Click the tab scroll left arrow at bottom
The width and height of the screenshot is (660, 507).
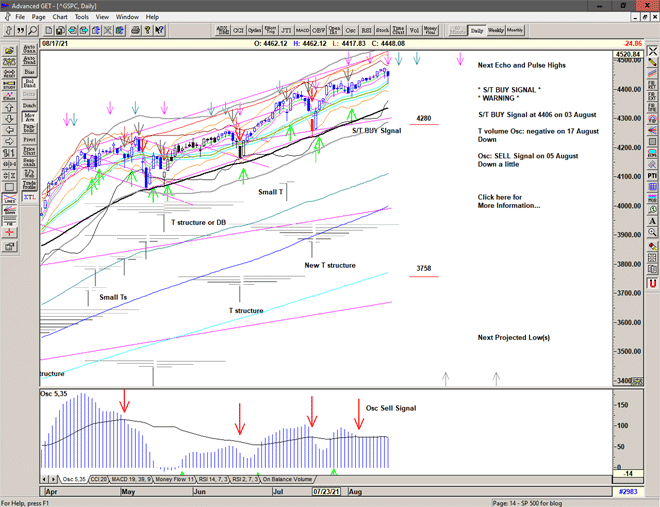pos(45,480)
